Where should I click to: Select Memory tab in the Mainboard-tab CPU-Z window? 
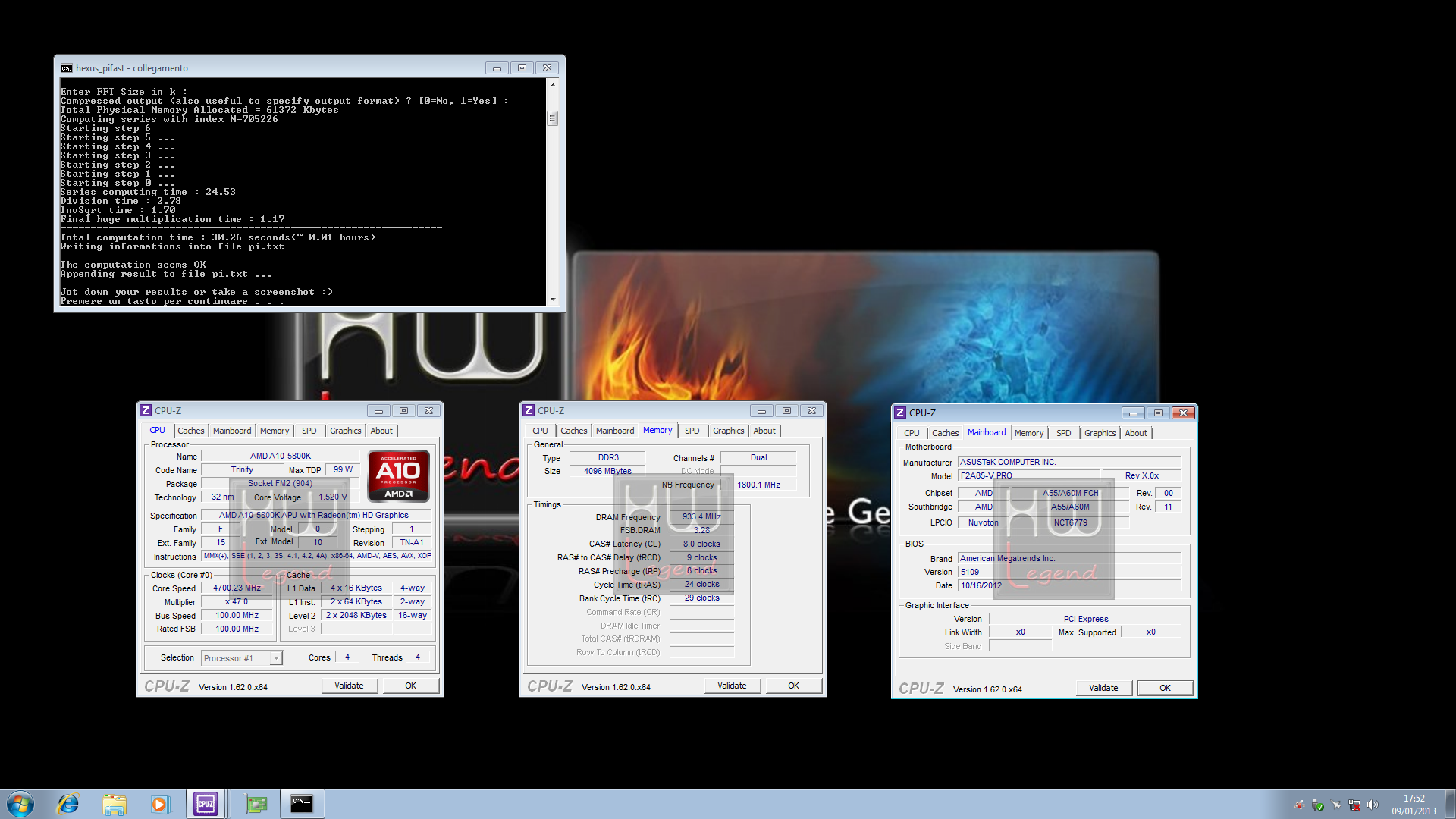(1029, 433)
